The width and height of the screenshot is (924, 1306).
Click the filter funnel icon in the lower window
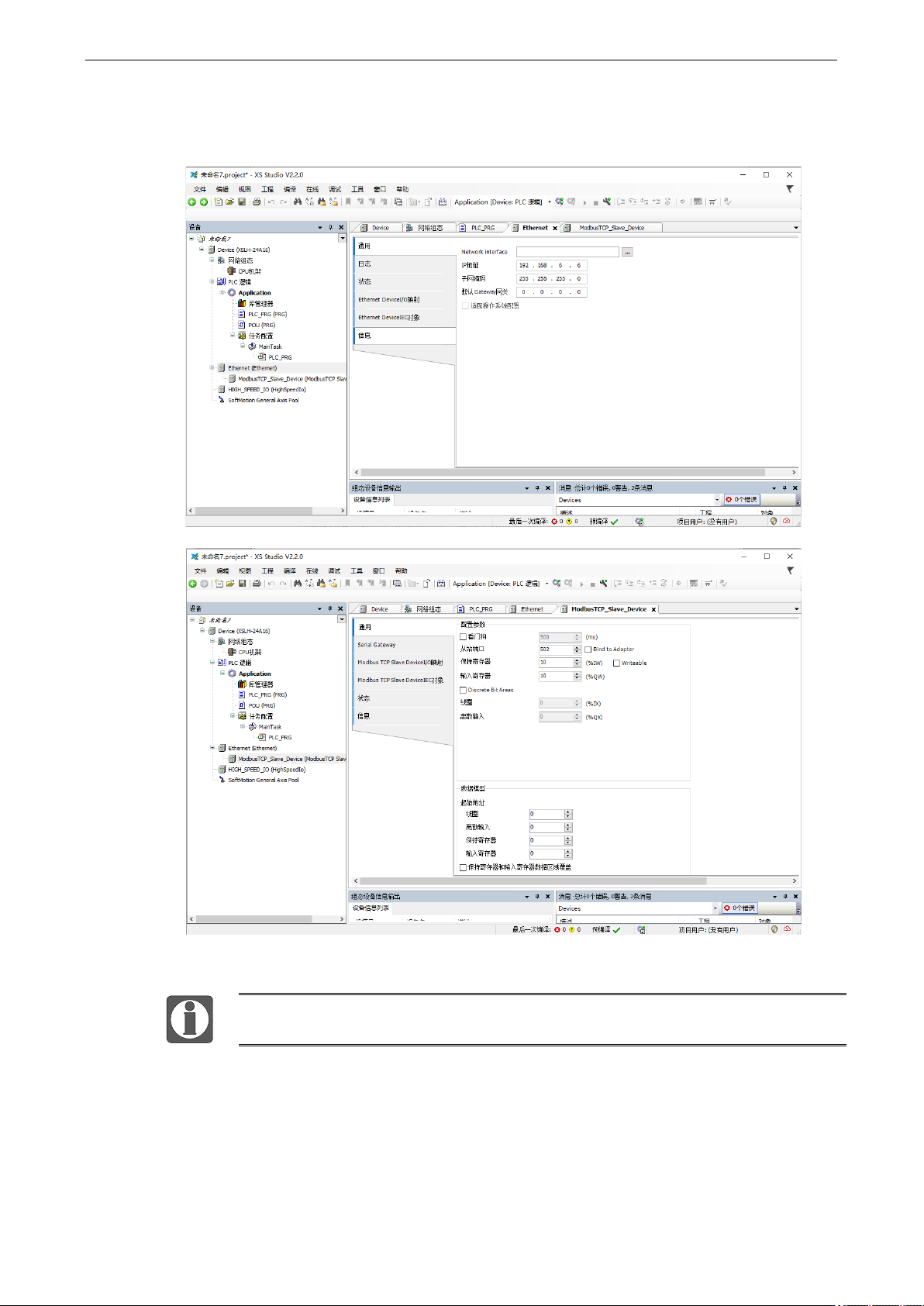pyautogui.click(x=790, y=570)
